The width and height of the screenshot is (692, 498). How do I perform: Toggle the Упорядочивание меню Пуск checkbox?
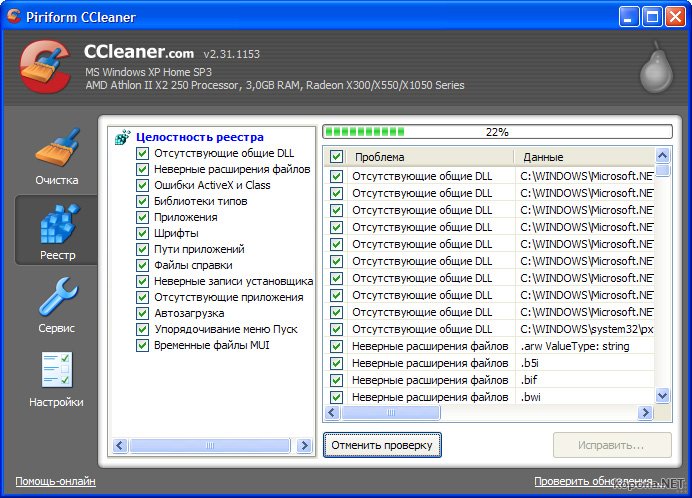click(142, 329)
